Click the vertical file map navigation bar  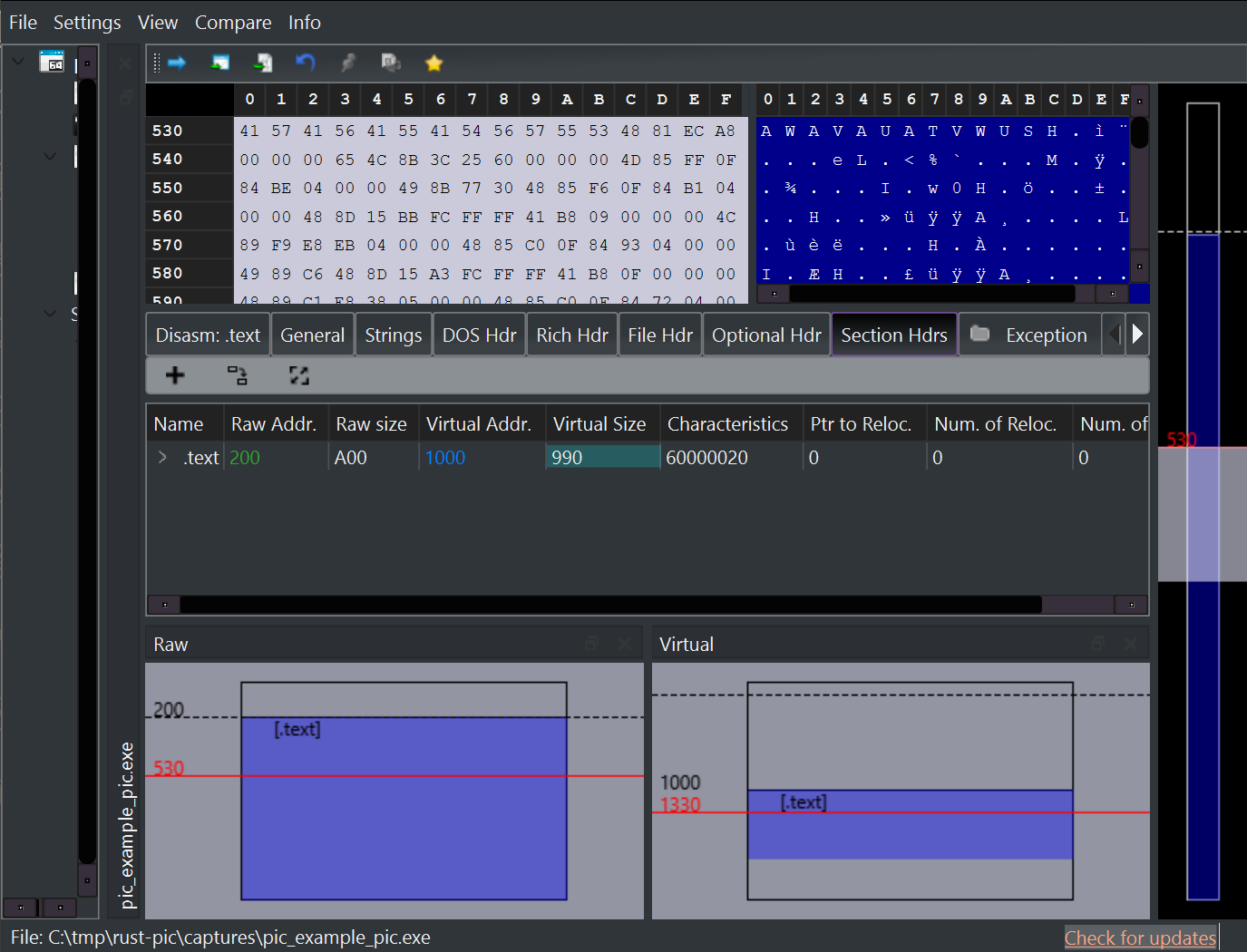[x=1203, y=501]
